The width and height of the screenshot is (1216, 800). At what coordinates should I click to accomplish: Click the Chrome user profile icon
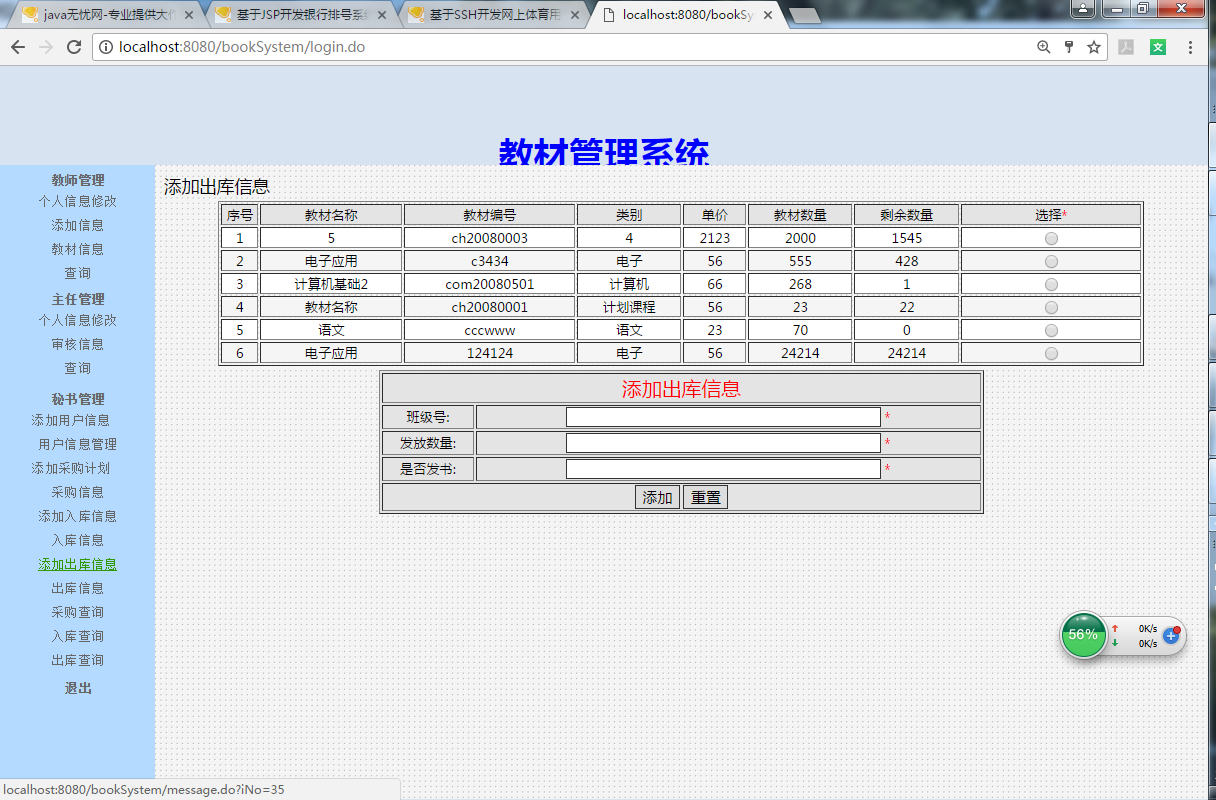click(x=1083, y=9)
